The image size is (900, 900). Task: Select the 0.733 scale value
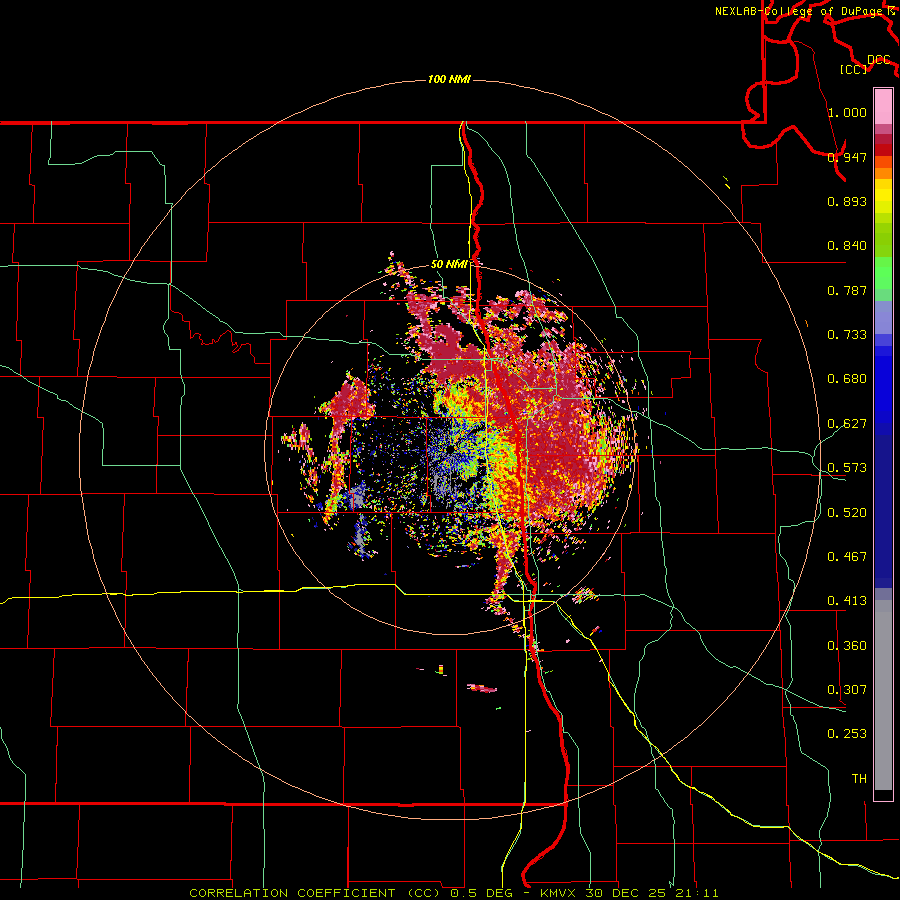click(847, 335)
